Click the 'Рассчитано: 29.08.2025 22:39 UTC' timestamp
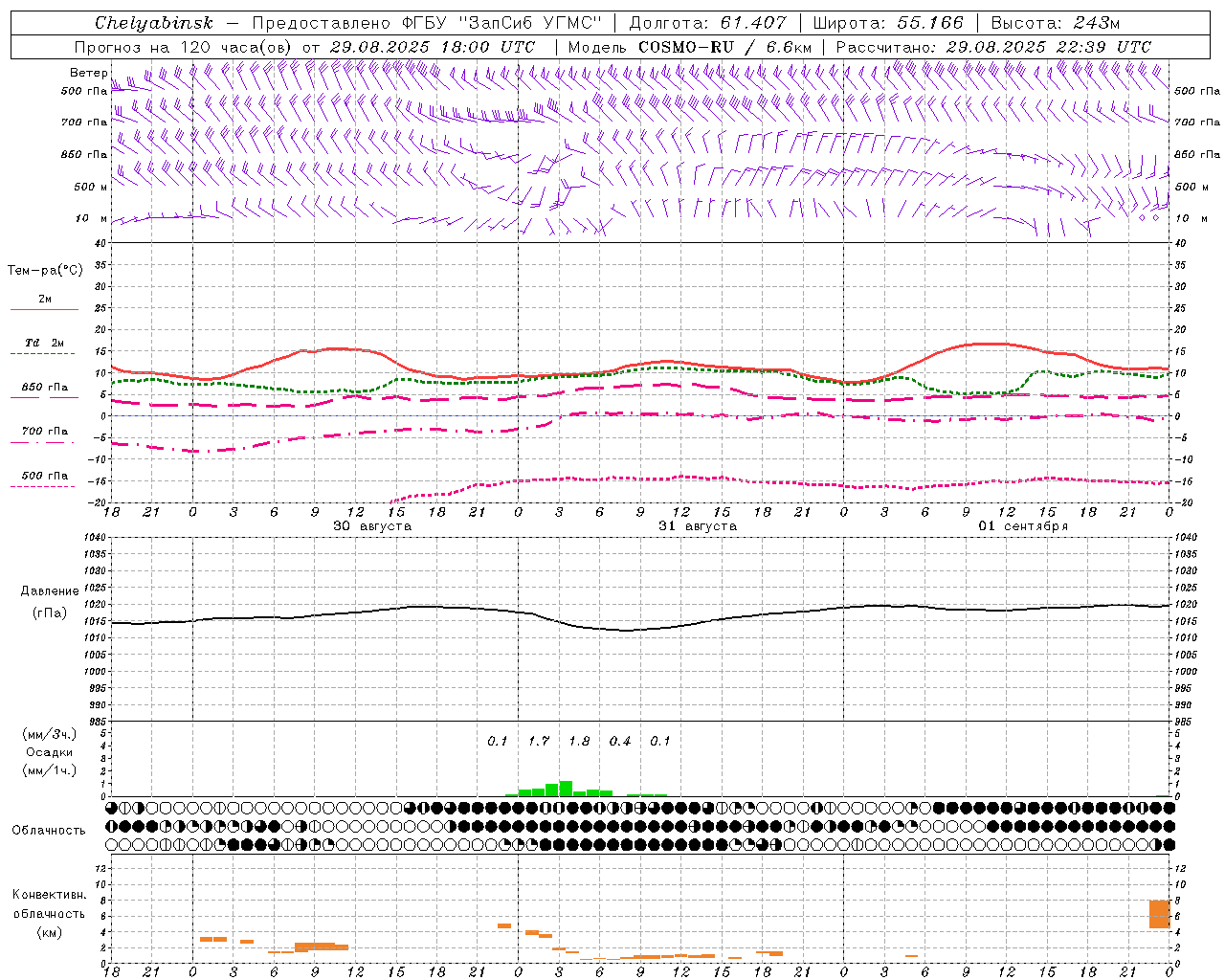Image resolution: width=1225 pixels, height=980 pixels. tap(993, 47)
